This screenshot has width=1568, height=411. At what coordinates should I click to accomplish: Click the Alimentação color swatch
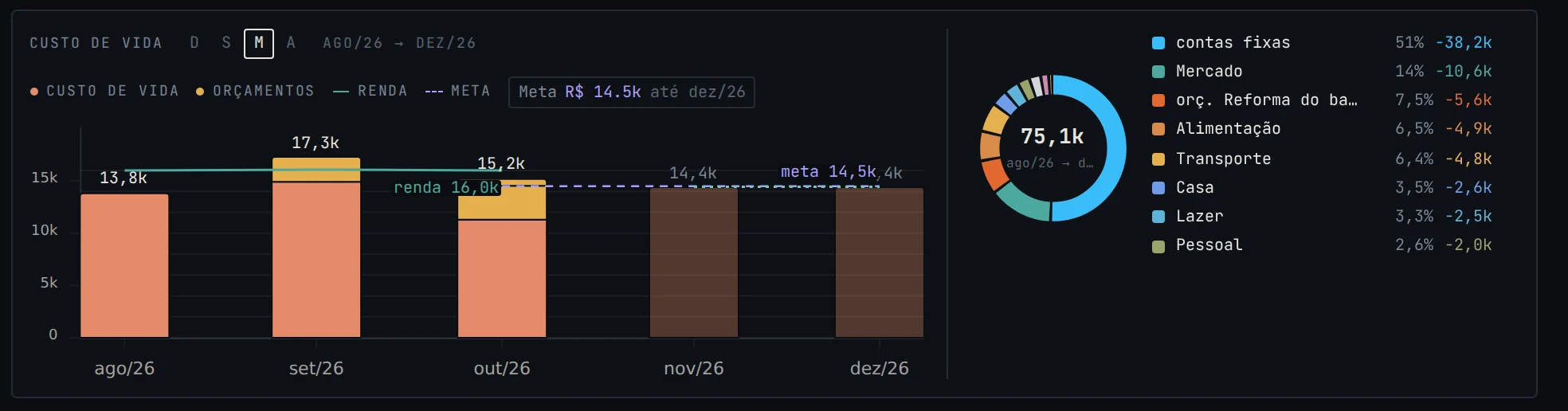[x=1158, y=129]
